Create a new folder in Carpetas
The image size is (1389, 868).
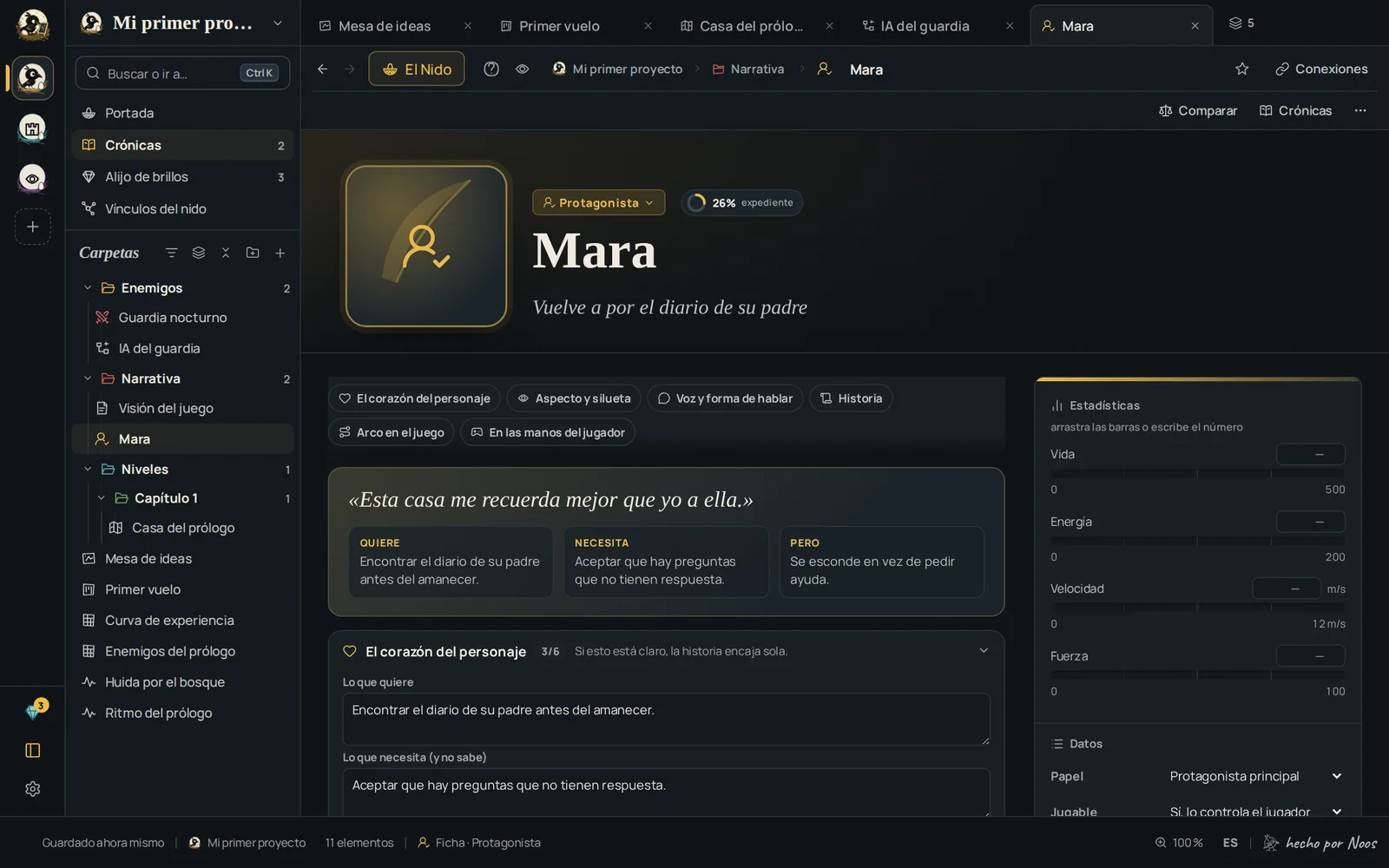tap(253, 253)
